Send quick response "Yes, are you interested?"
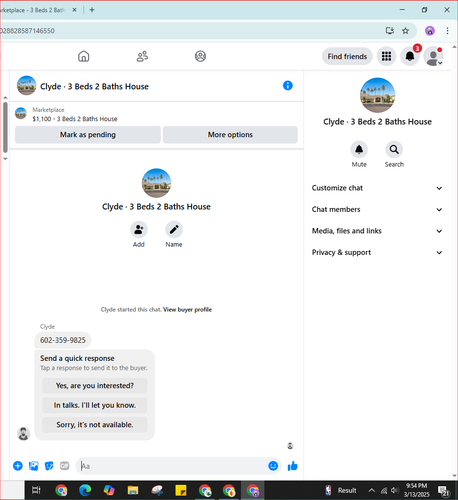 95,386
